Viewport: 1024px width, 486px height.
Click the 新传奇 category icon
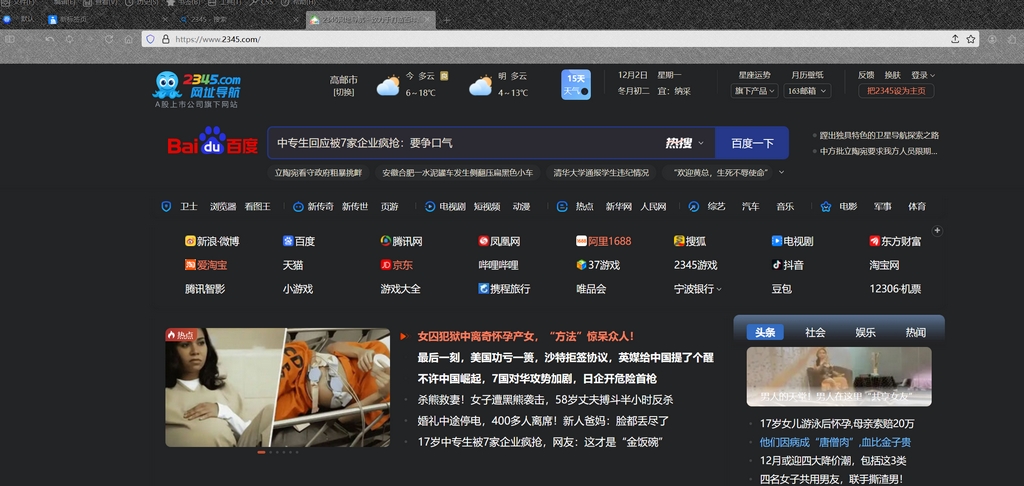298,206
